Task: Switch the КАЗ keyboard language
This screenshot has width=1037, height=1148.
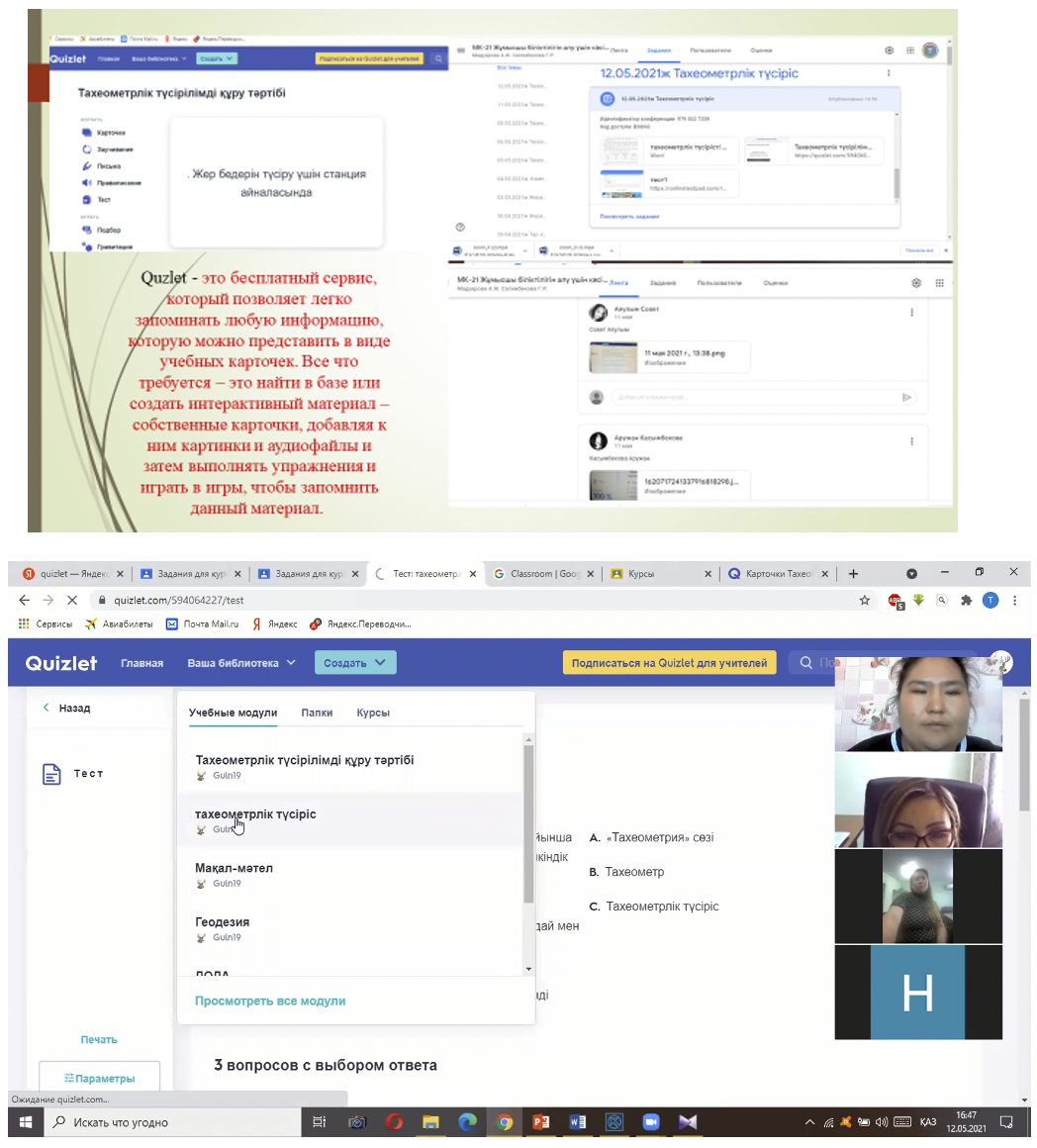Action: coord(928,1121)
